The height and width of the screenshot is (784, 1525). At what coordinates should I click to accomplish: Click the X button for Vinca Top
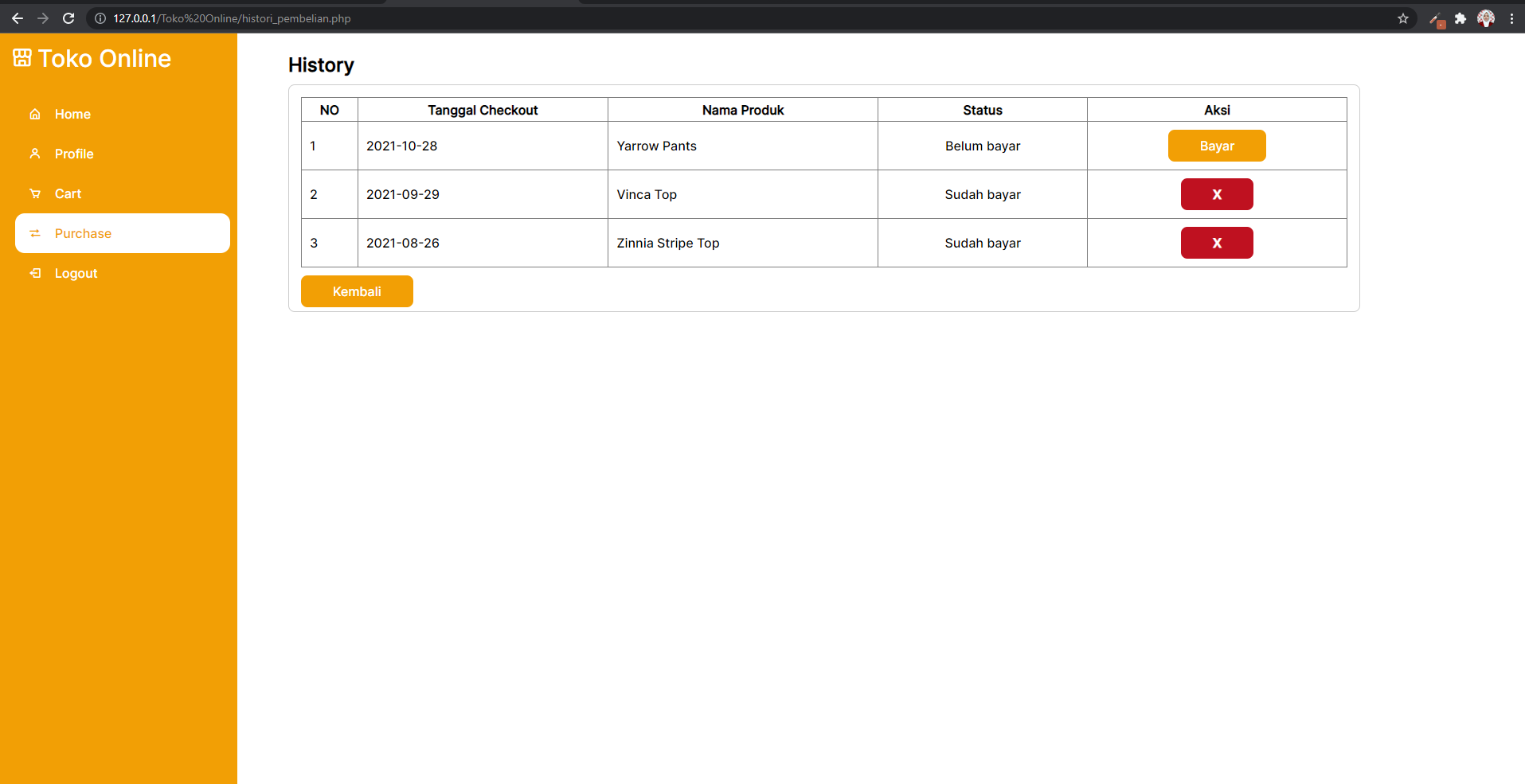pyautogui.click(x=1216, y=193)
